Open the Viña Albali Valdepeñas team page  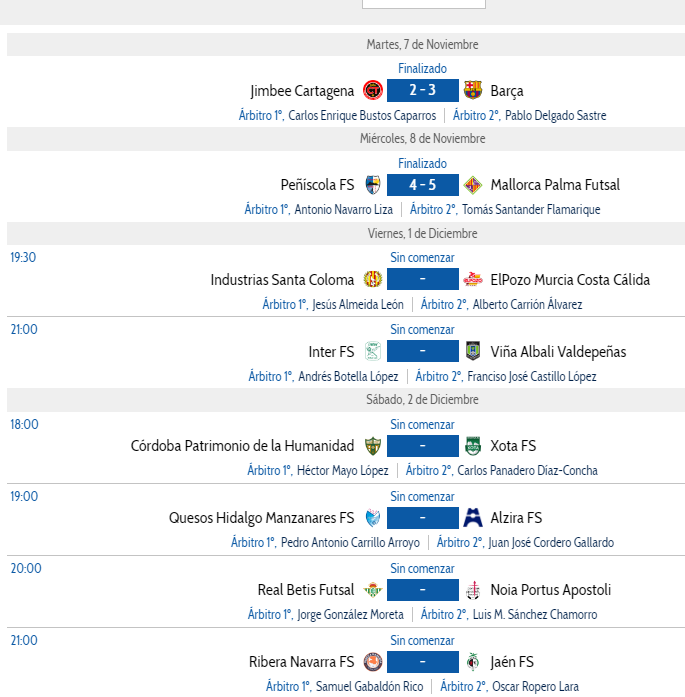(x=558, y=352)
